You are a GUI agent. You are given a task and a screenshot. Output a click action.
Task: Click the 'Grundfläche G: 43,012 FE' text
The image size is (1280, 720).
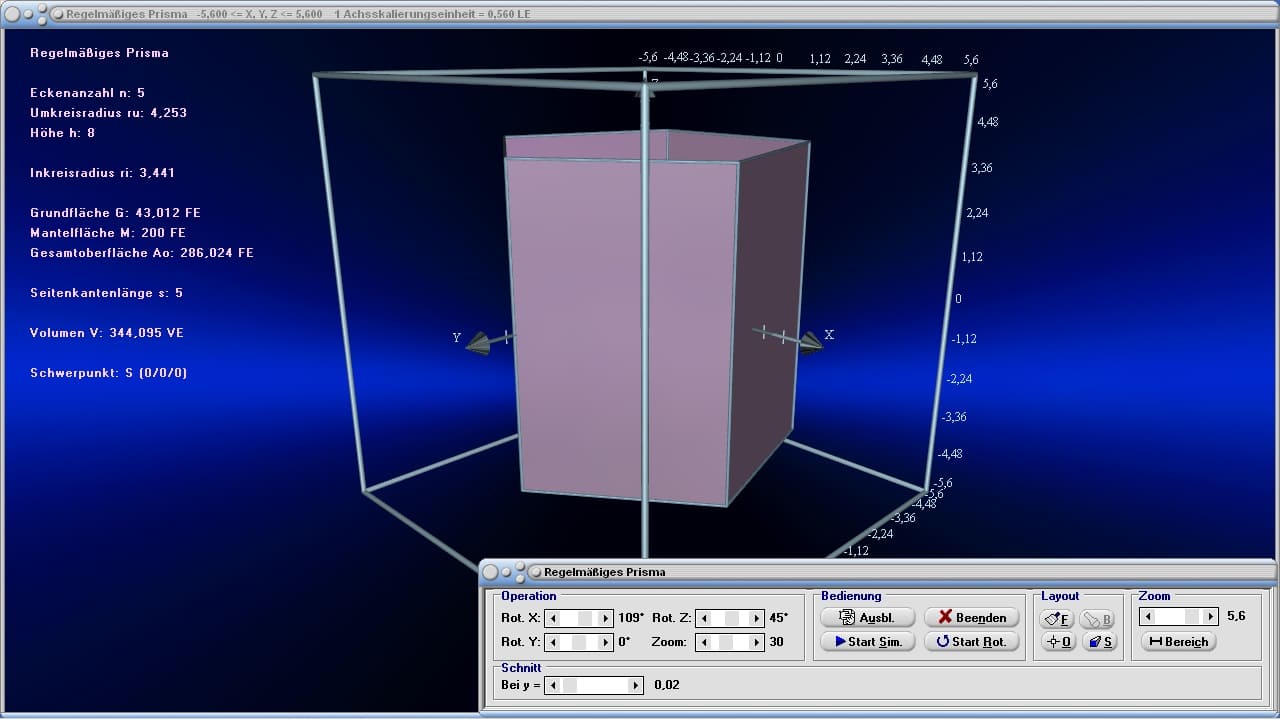(115, 213)
